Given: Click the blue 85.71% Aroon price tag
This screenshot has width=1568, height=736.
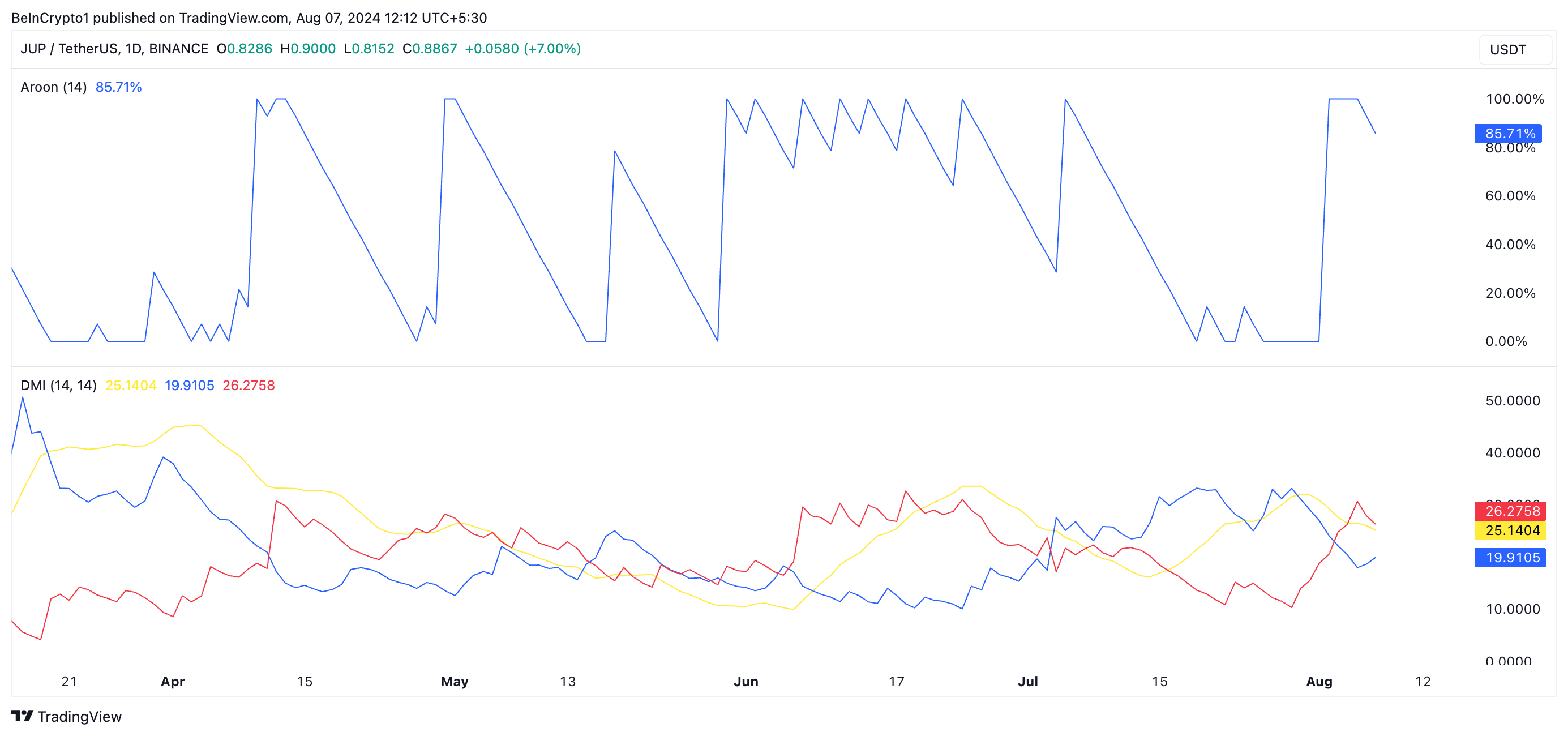Looking at the screenshot, I should [1509, 133].
